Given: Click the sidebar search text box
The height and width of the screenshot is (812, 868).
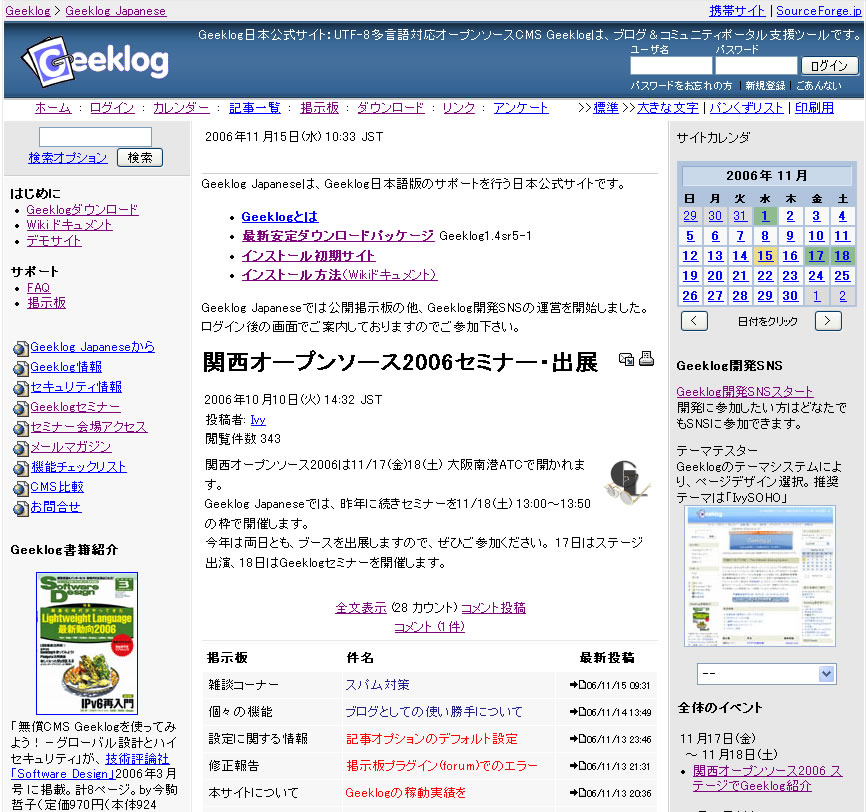Looking at the screenshot, I should 95,137.
